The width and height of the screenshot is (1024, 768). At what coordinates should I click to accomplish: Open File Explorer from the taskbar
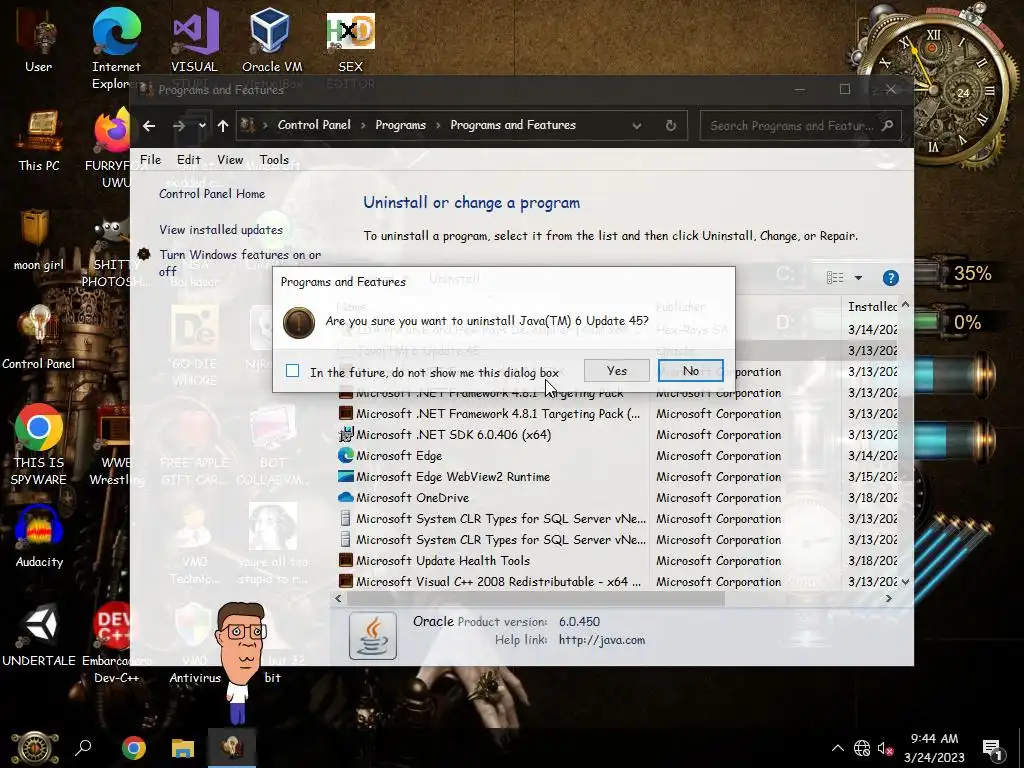183,748
